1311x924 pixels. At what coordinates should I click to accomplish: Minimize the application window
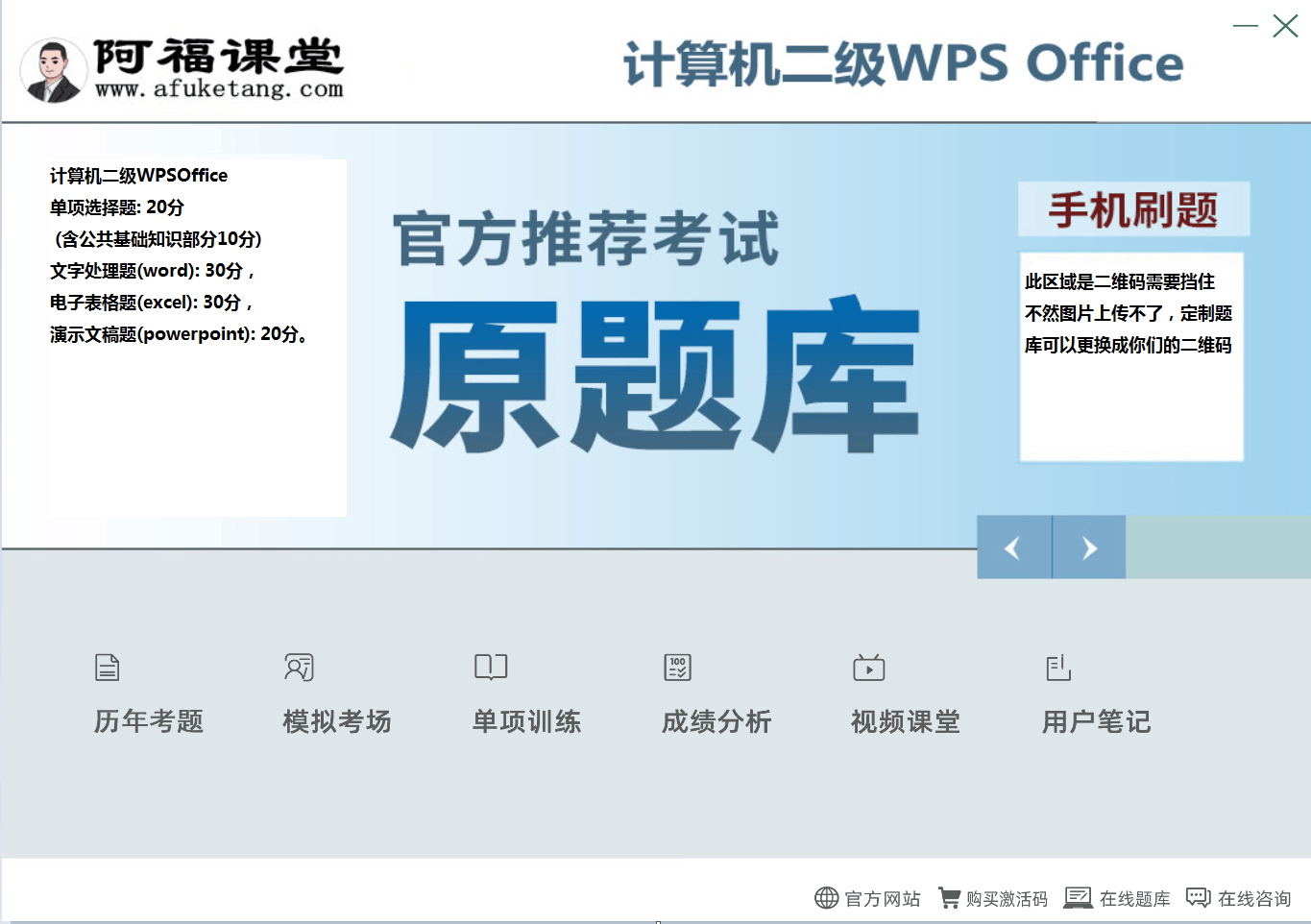coord(1246,26)
